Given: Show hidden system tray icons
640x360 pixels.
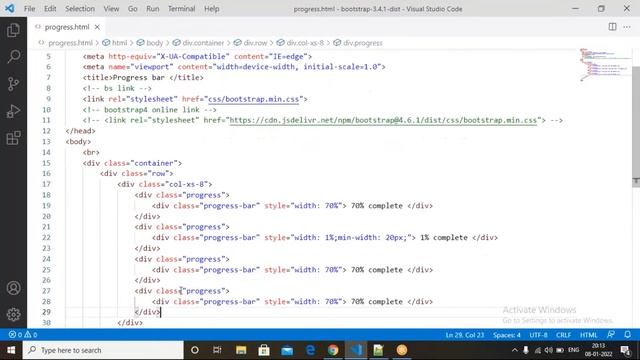Looking at the screenshot, I should pyautogui.click(x=515, y=350).
